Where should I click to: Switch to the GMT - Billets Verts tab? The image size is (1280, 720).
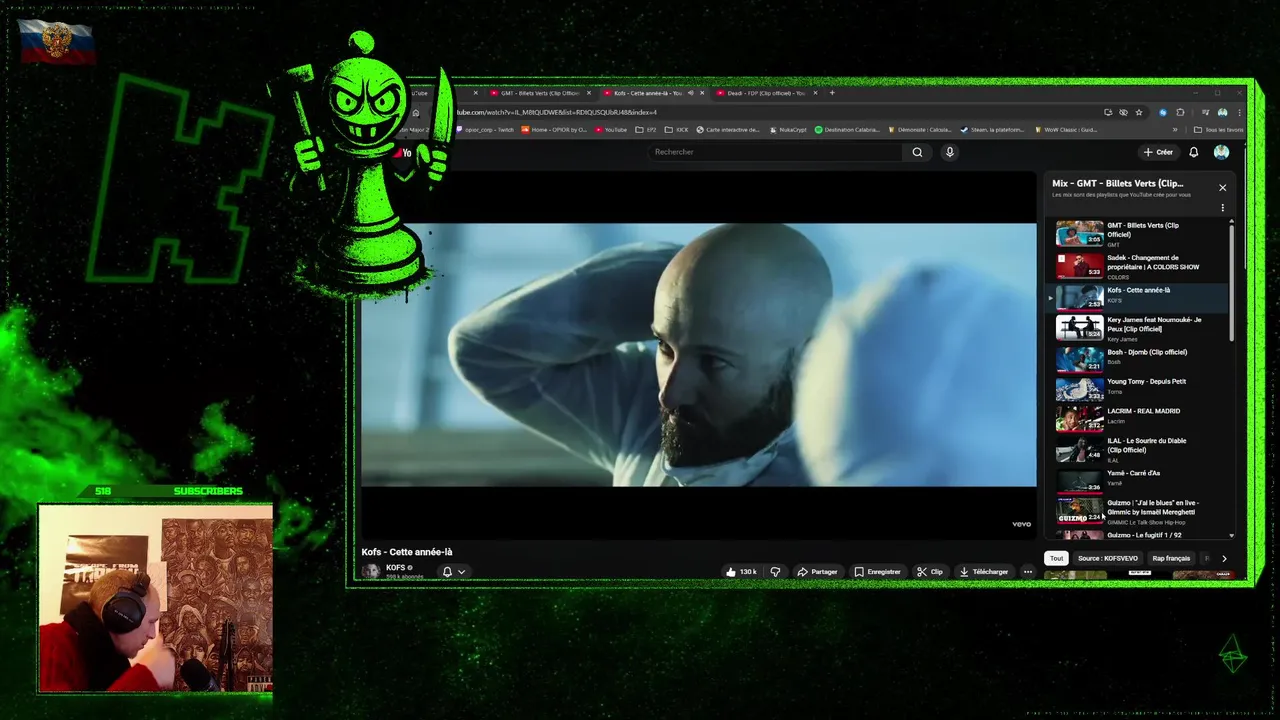tap(540, 93)
